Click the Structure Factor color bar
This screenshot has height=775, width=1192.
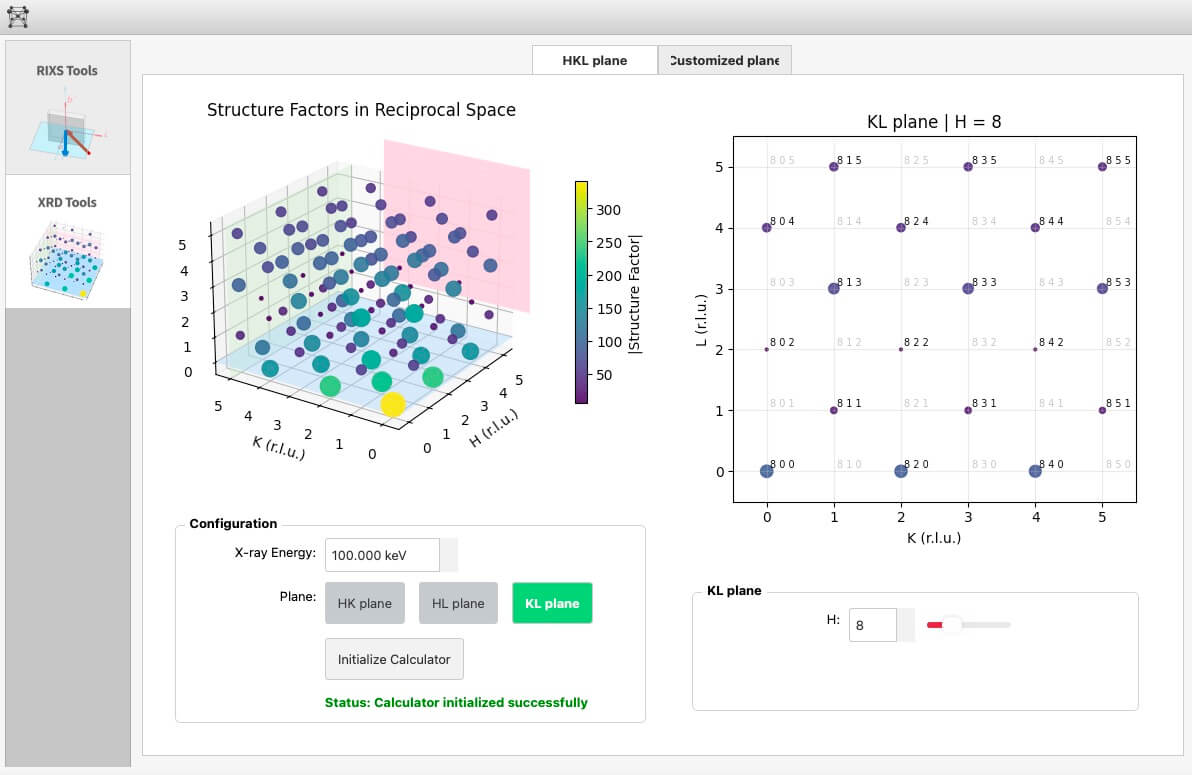(x=581, y=292)
